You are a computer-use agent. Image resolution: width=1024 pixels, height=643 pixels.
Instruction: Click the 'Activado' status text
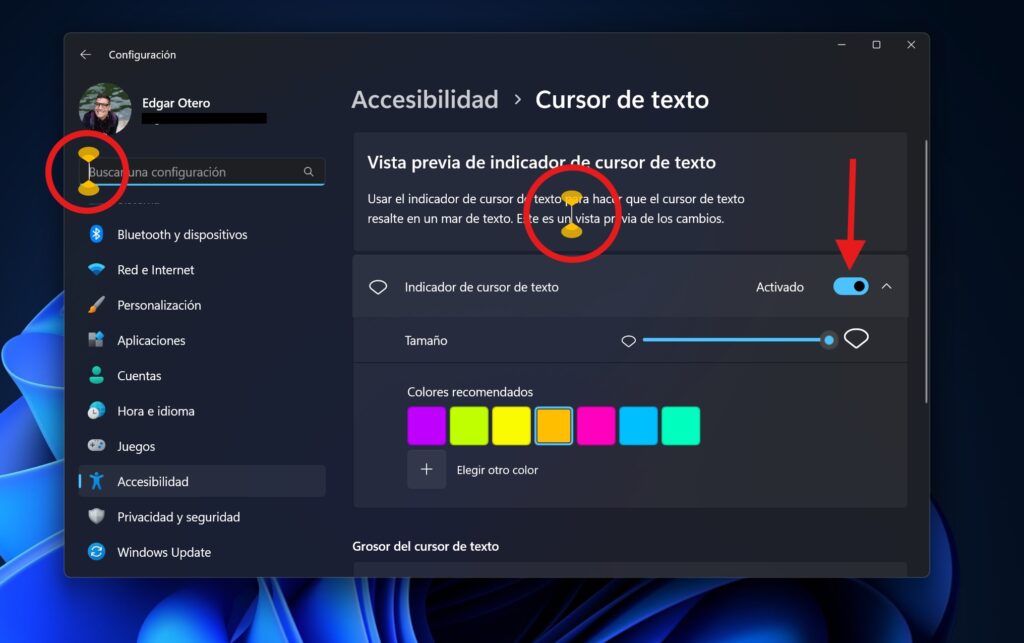pos(780,287)
